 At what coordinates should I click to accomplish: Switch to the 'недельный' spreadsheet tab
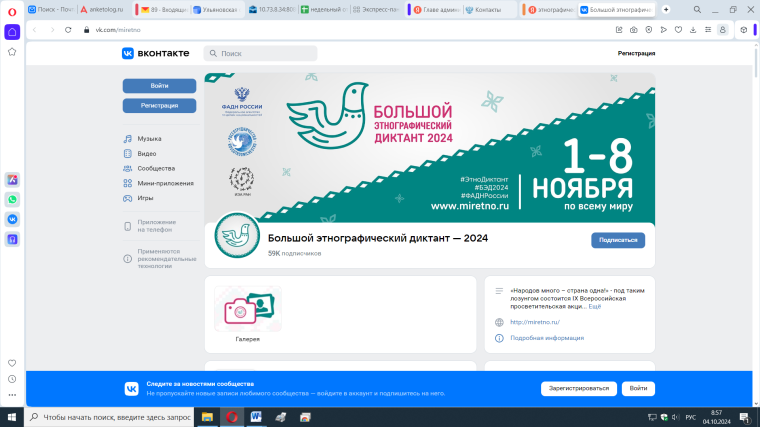[x=324, y=10]
